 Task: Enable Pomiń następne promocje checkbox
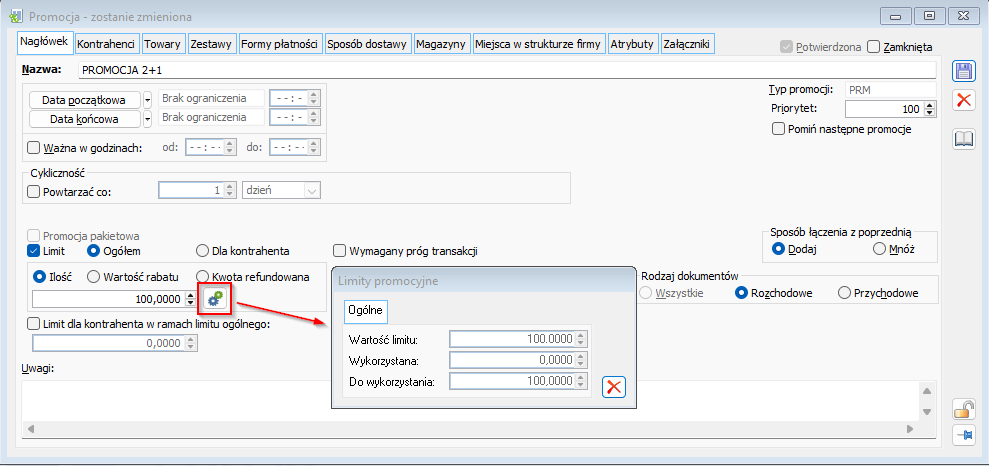pyautogui.click(x=778, y=129)
